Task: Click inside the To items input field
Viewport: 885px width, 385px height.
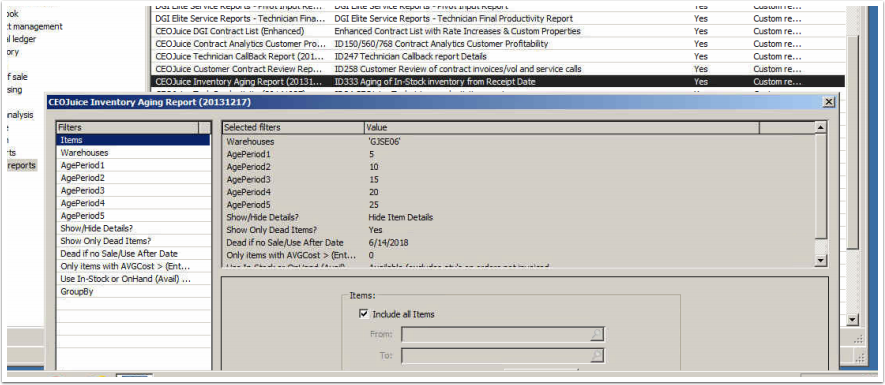Action: click(496, 356)
